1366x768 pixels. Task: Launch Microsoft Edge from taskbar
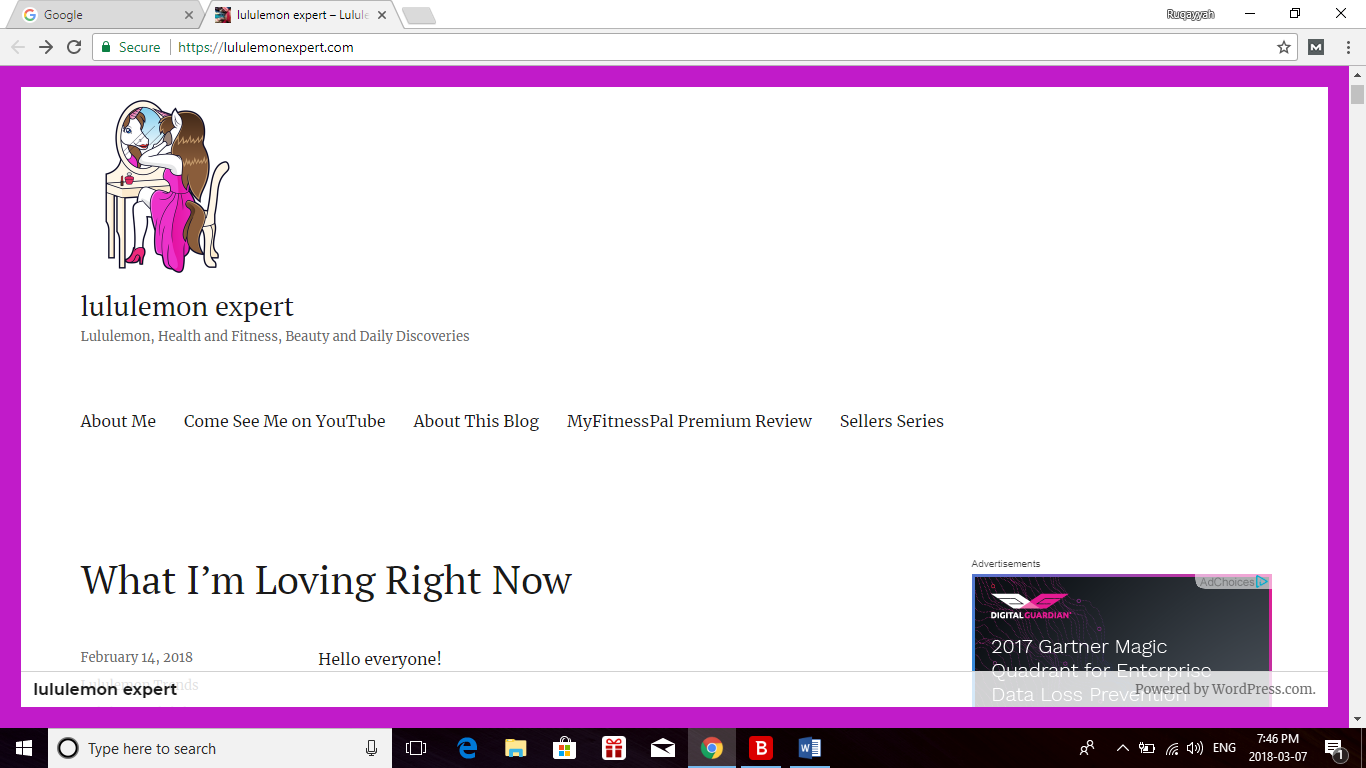[x=467, y=748]
